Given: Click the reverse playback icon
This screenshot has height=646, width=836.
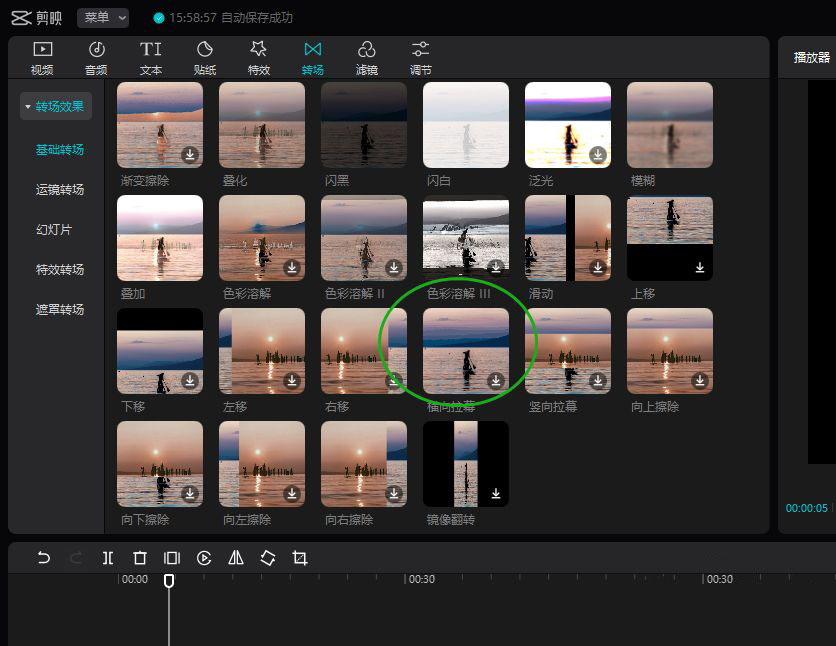Looking at the screenshot, I should click(x=204, y=558).
